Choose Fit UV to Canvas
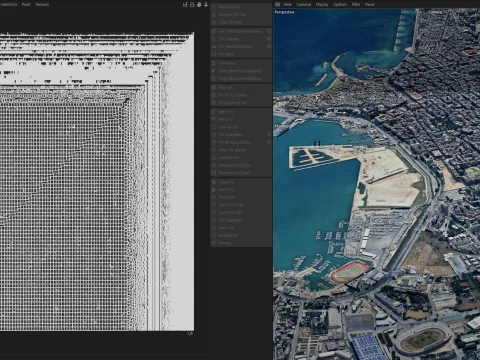The height and width of the screenshot is (360, 480). coord(241,95)
